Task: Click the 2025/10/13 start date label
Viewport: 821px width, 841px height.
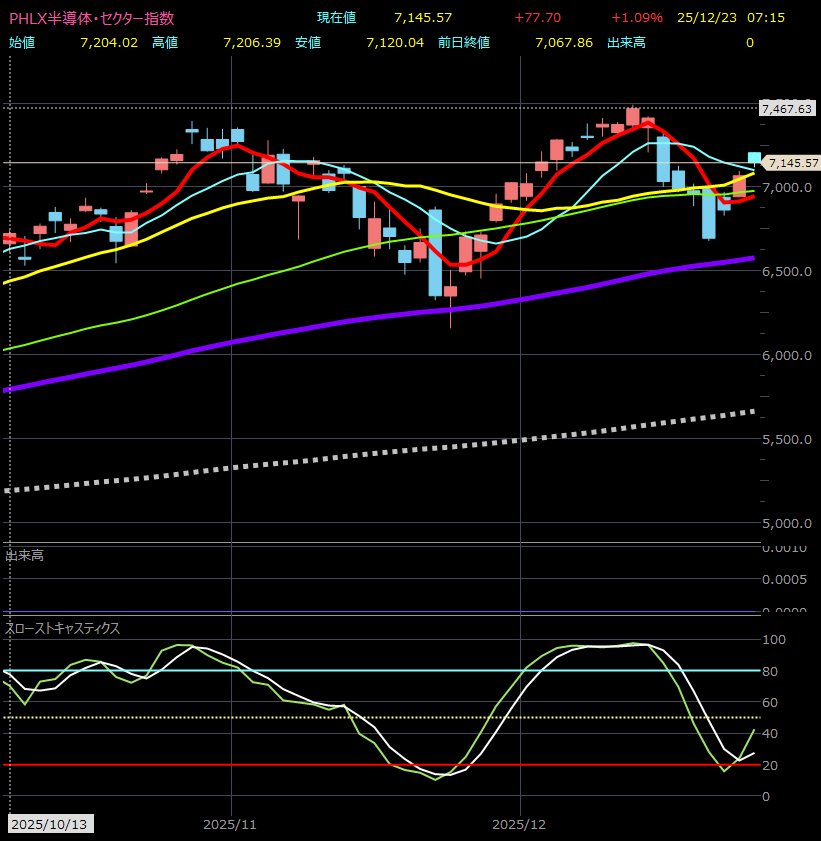Action: click(x=48, y=825)
